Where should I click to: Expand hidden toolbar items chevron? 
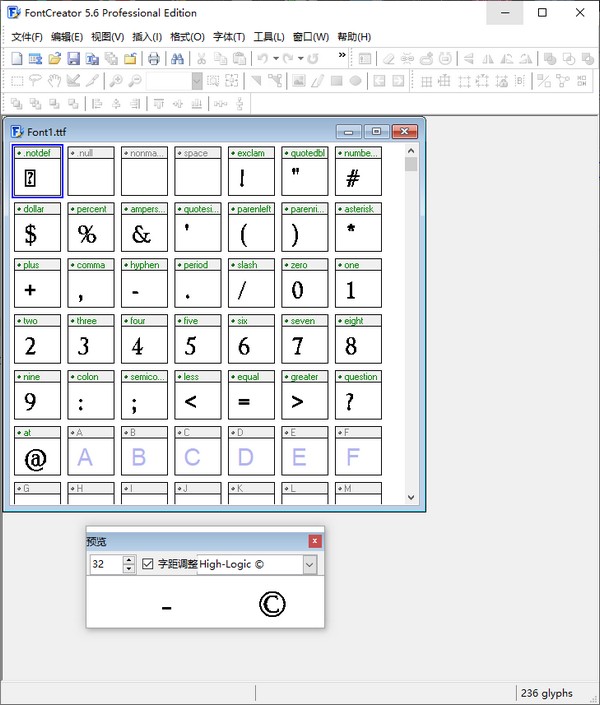[x=342, y=55]
